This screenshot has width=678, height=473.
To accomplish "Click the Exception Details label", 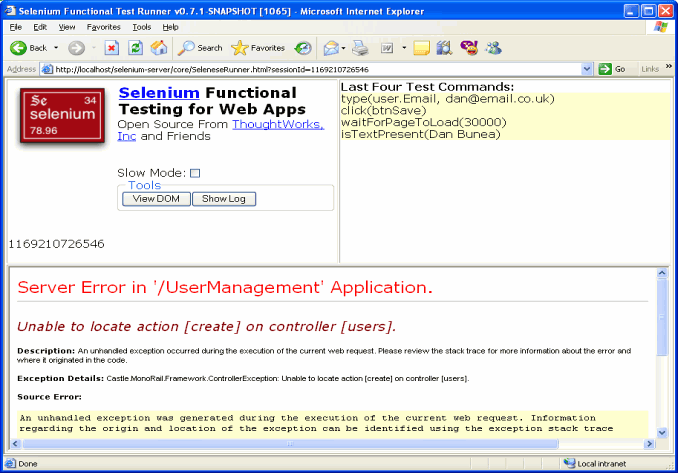I will tap(60, 378).
